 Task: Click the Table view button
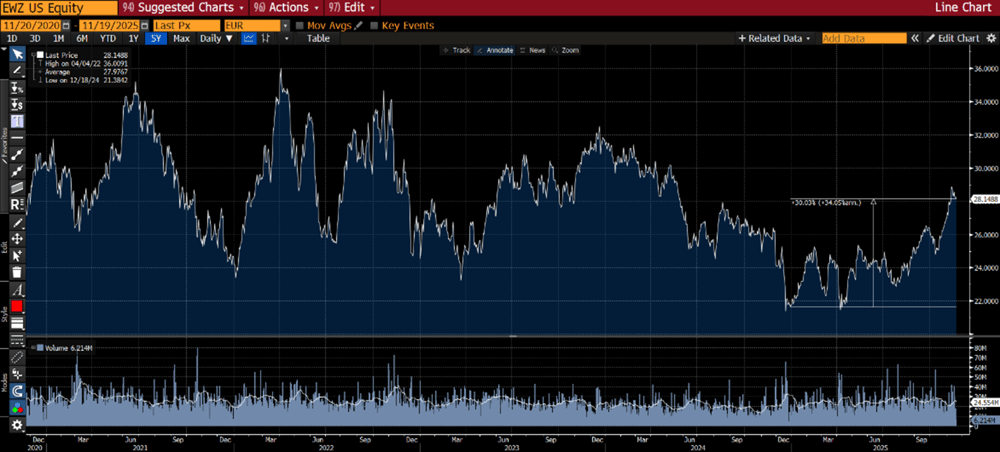tap(317, 38)
